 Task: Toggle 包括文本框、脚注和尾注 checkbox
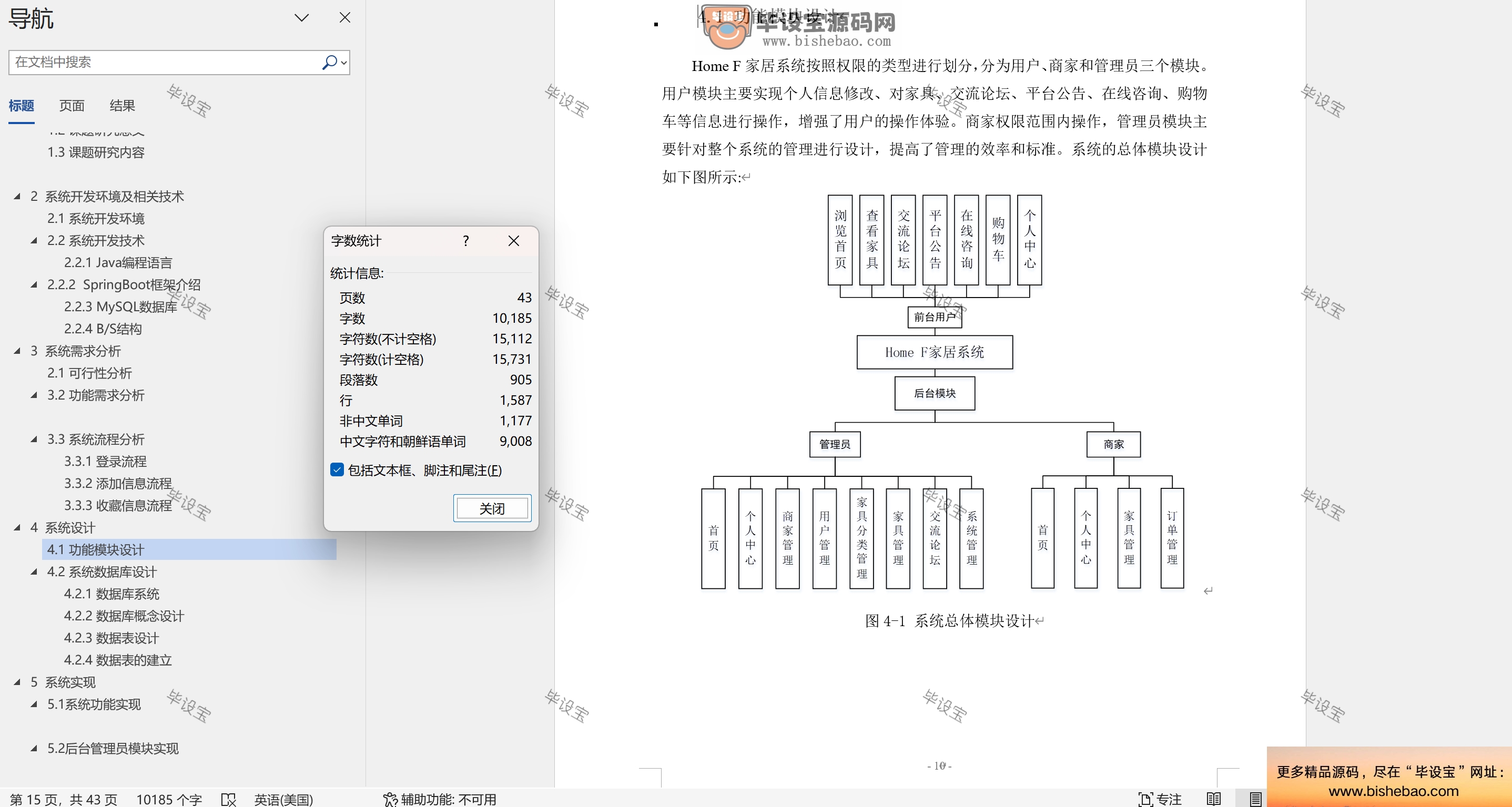[x=337, y=469]
